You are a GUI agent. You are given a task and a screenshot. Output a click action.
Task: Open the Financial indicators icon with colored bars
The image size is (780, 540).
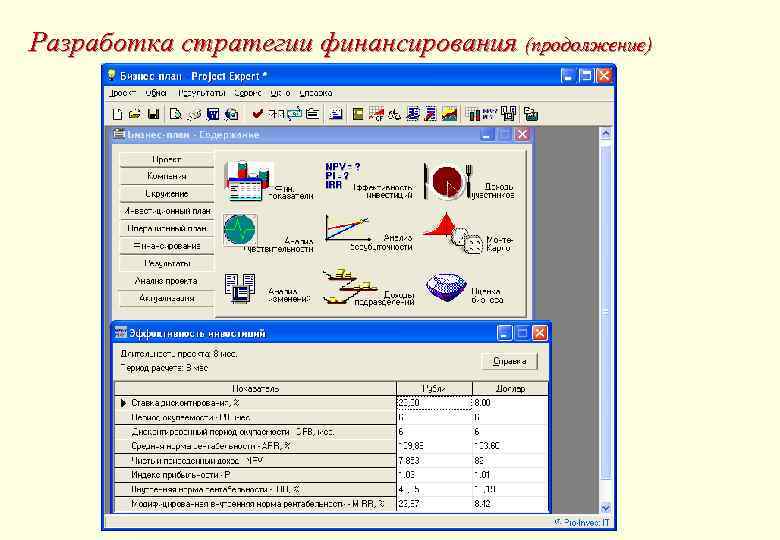[x=269, y=181]
